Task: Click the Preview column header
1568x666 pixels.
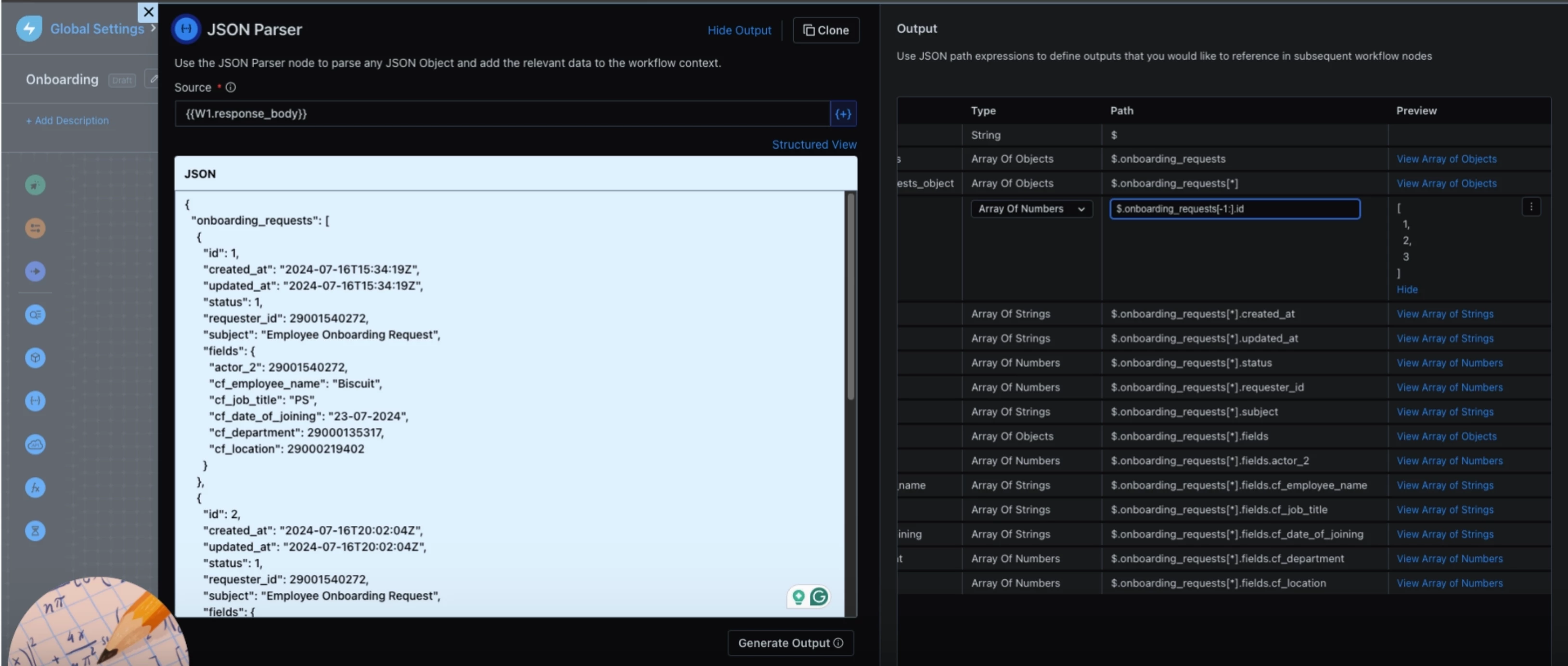Action: (1416, 111)
